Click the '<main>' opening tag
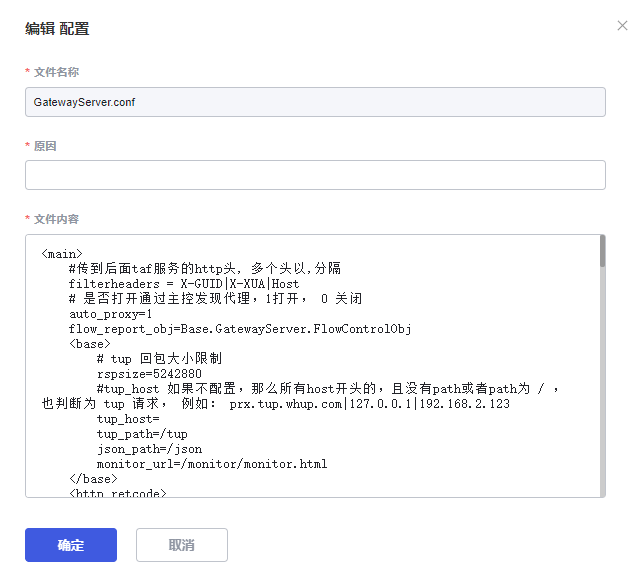This screenshot has height=573, width=643. coord(62,254)
